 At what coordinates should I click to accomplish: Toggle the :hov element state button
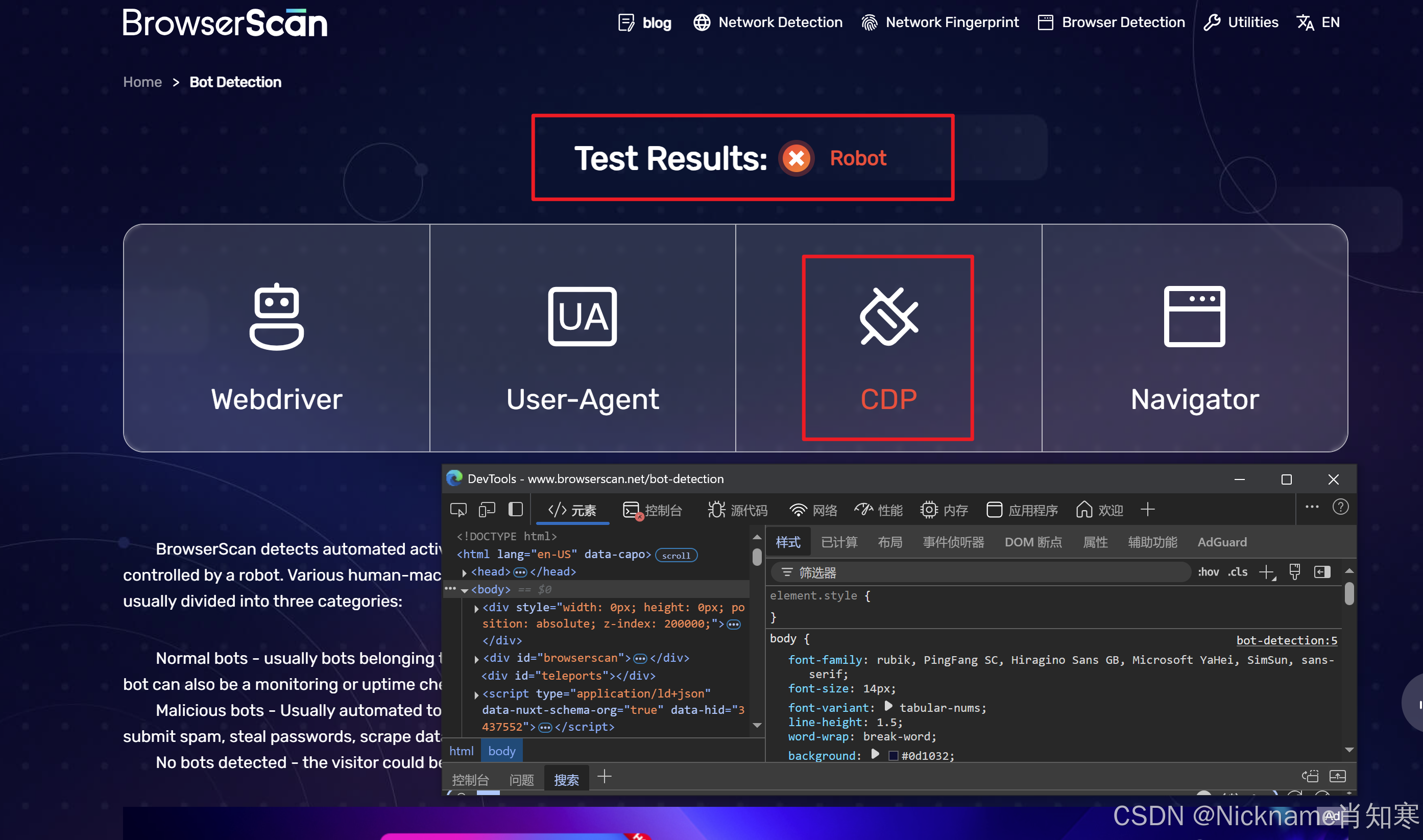click(x=1208, y=572)
